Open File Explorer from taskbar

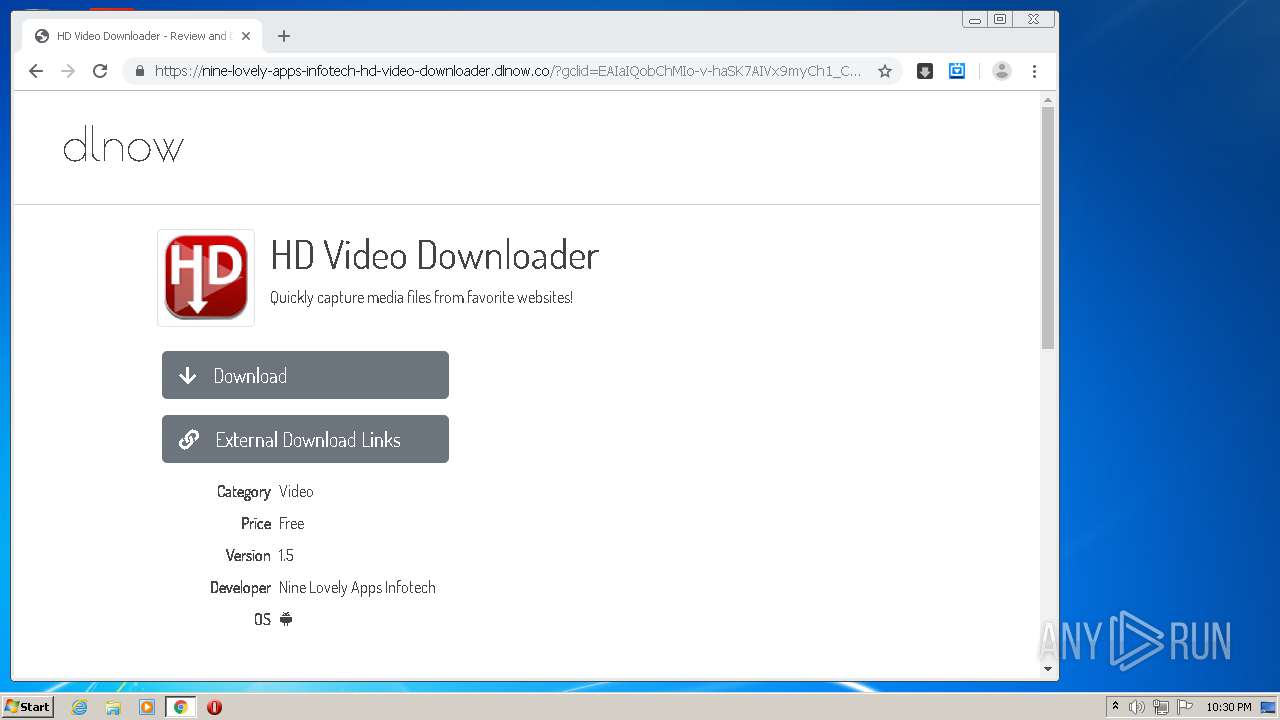pos(113,707)
